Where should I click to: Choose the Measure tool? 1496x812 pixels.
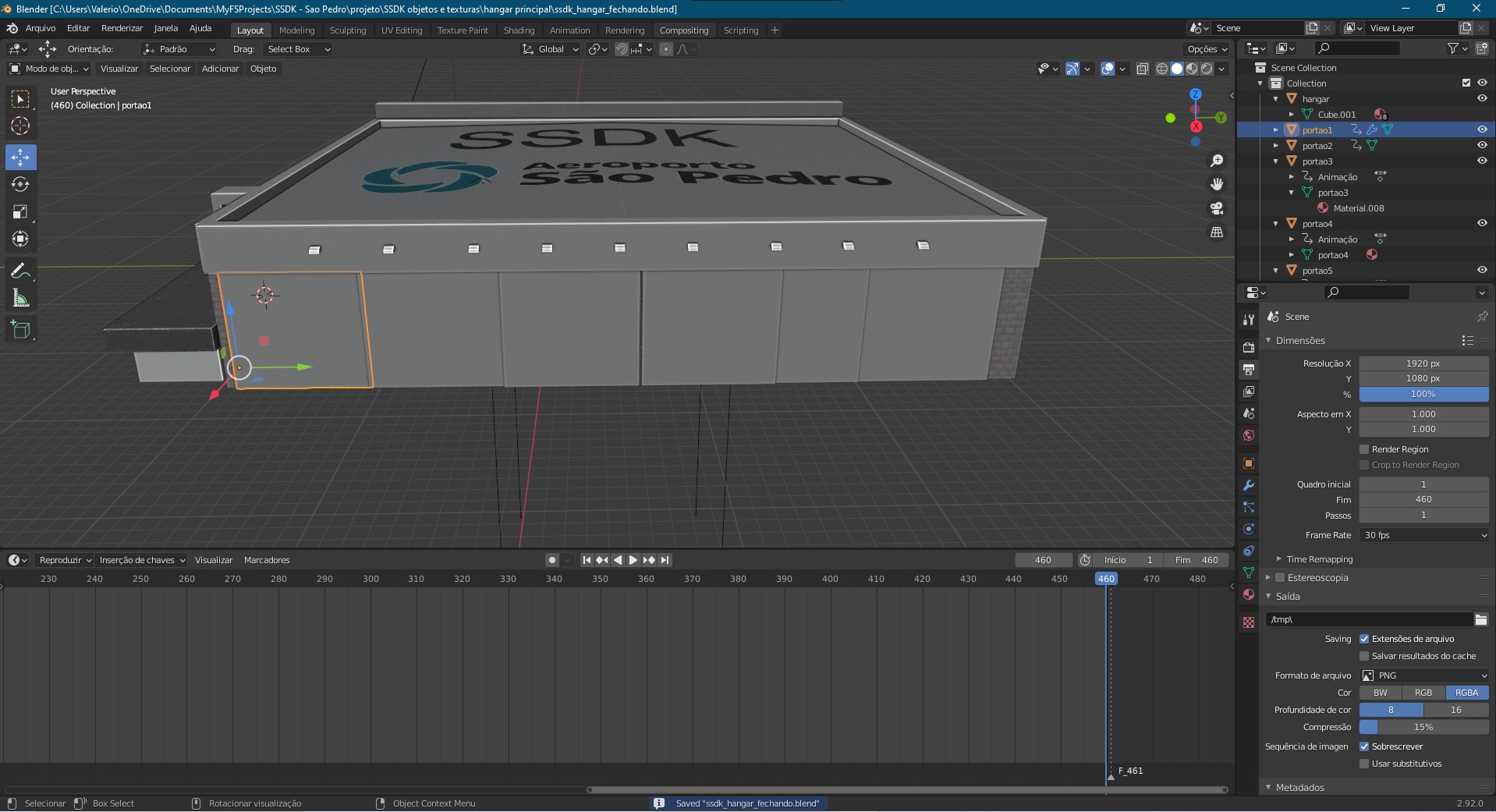20,299
